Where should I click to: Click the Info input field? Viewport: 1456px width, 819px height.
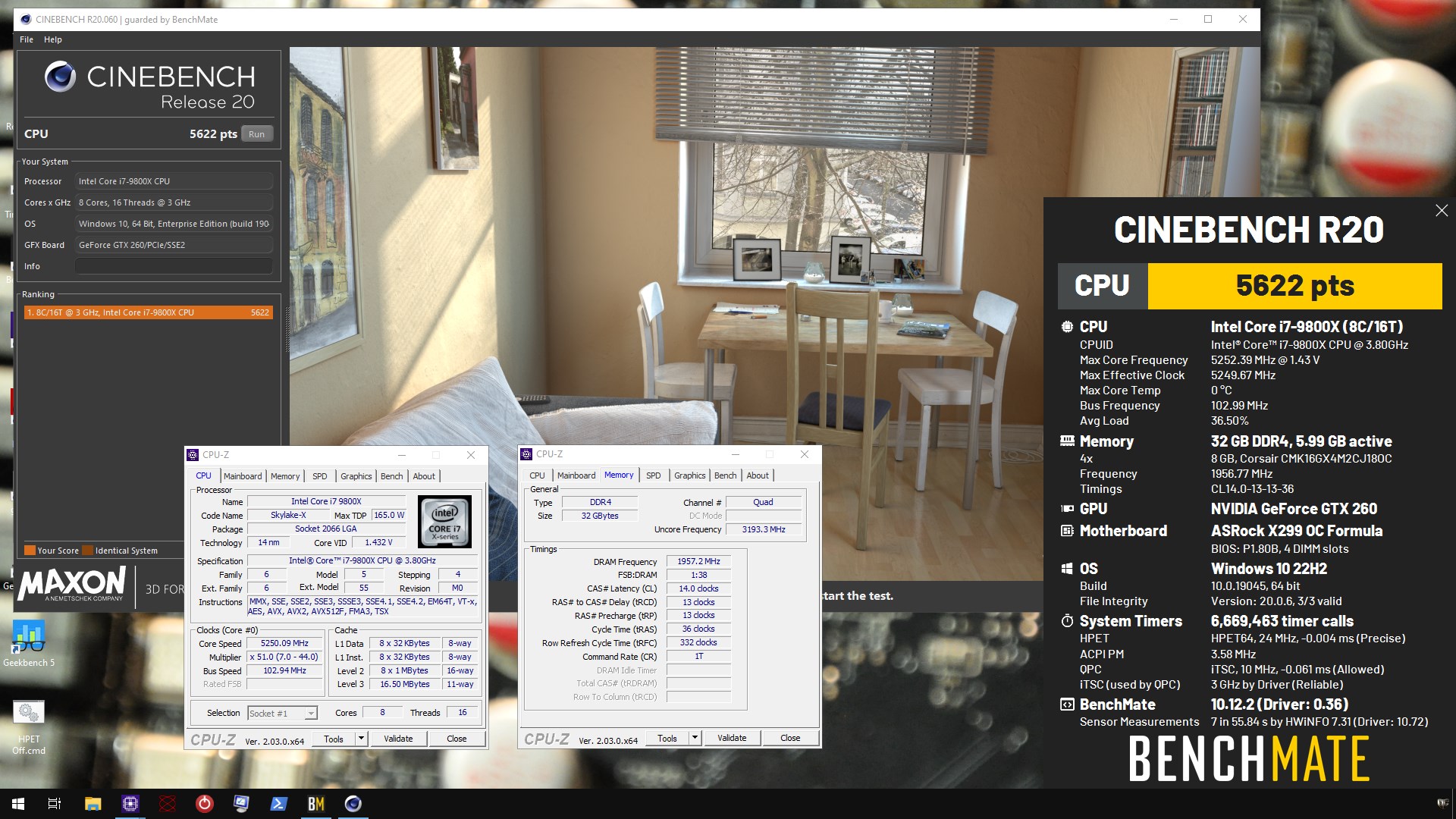(x=174, y=266)
